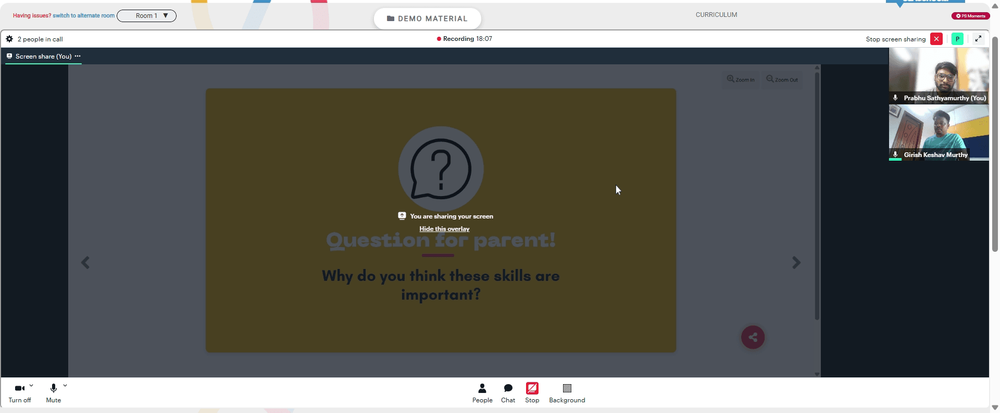This screenshot has width=1000, height=413.
Task: Stop screen sharing via red Stop icon
Action: (532, 393)
